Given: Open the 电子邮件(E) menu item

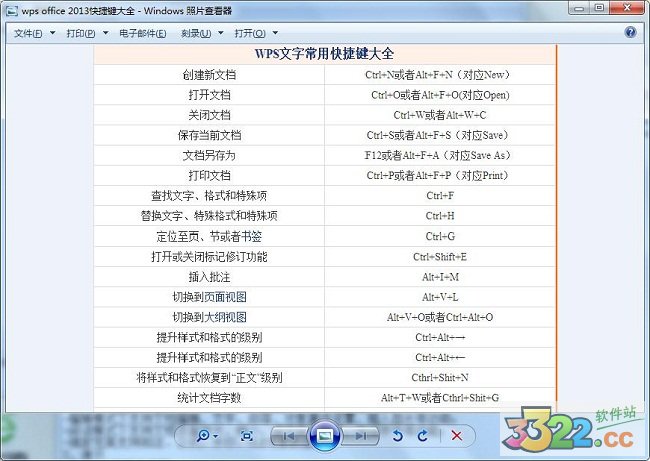Looking at the screenshot, I should point(143,33).
